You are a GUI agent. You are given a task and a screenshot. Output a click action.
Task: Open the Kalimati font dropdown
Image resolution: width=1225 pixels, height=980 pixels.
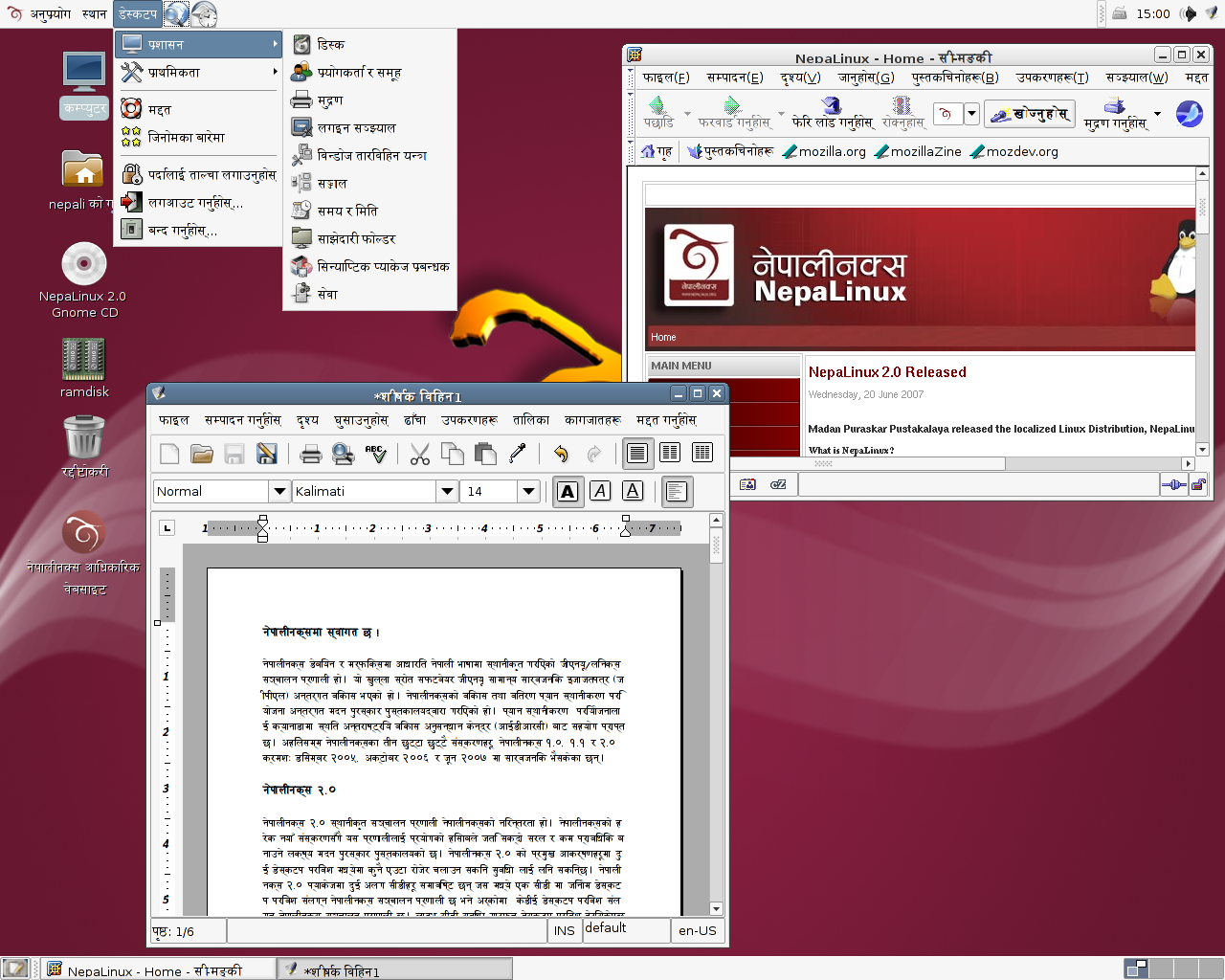[447, 491]
